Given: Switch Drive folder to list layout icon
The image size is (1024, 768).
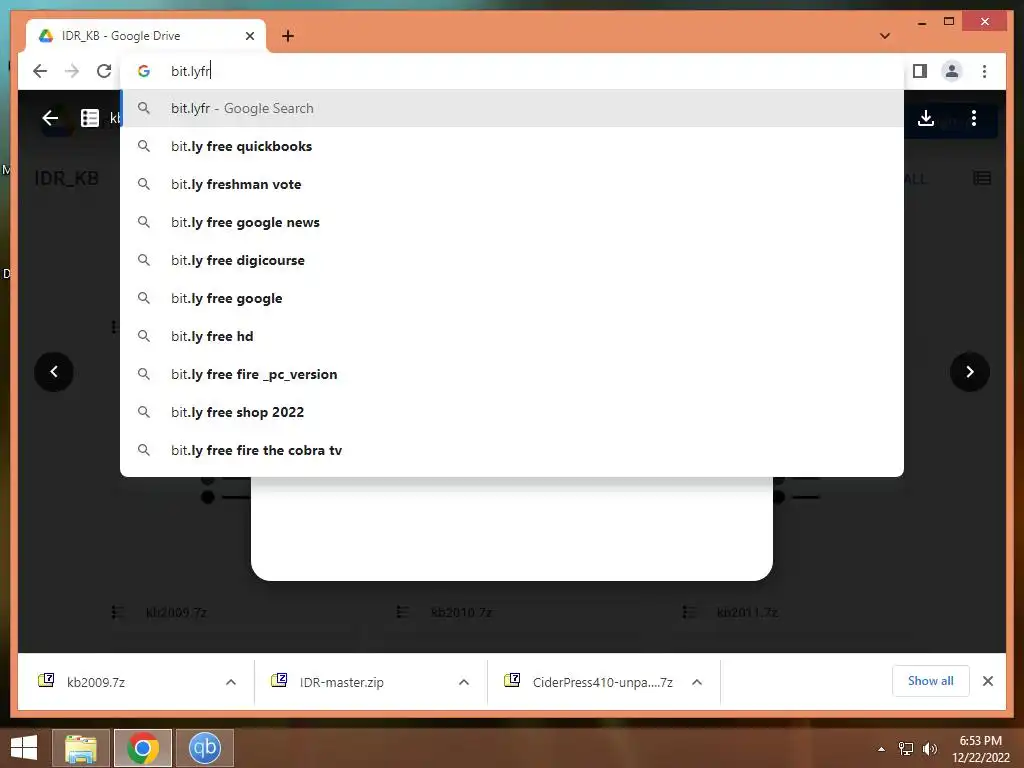Looking at the screenshot, I should coord(982,178).
